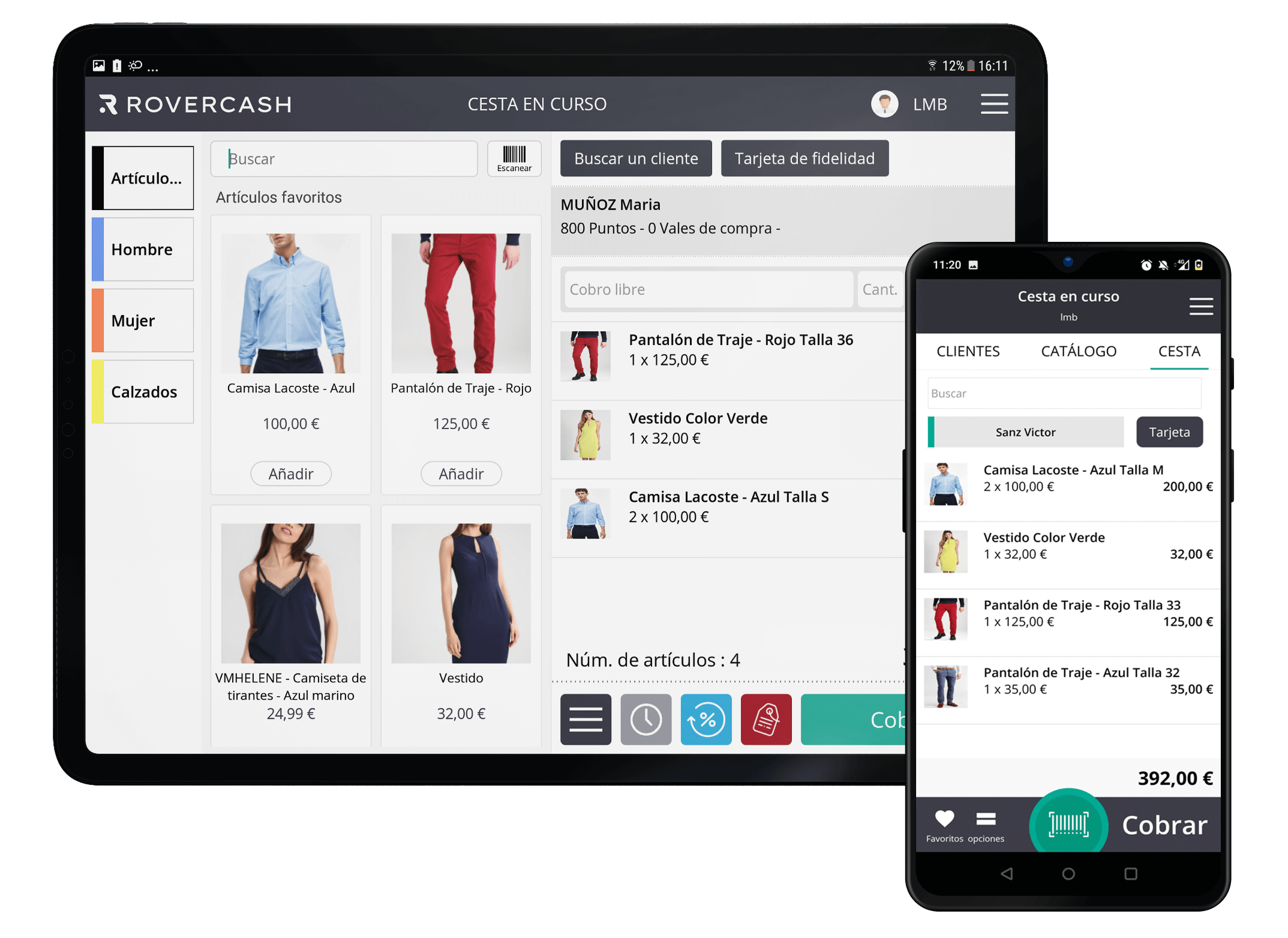This screenshot has width=1288, height=938.
Task: Click Buscar un cliente button
Action: tap(636, 158)
